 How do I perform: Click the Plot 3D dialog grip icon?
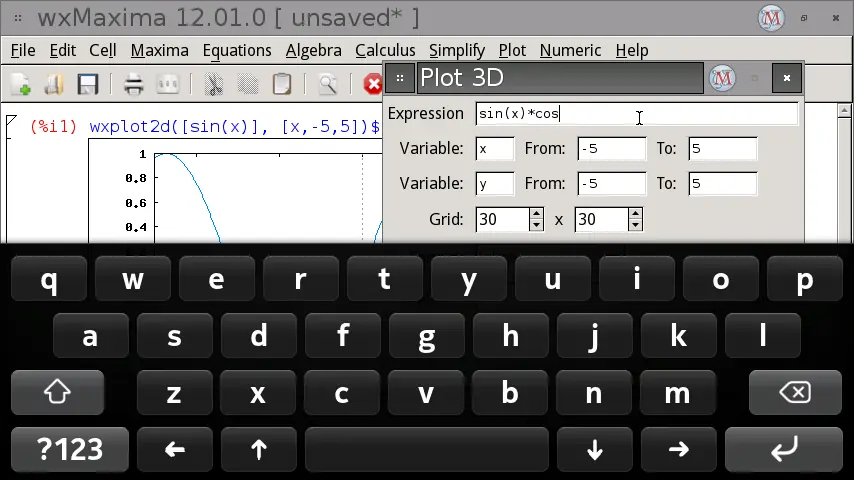[x=400, y=78]
